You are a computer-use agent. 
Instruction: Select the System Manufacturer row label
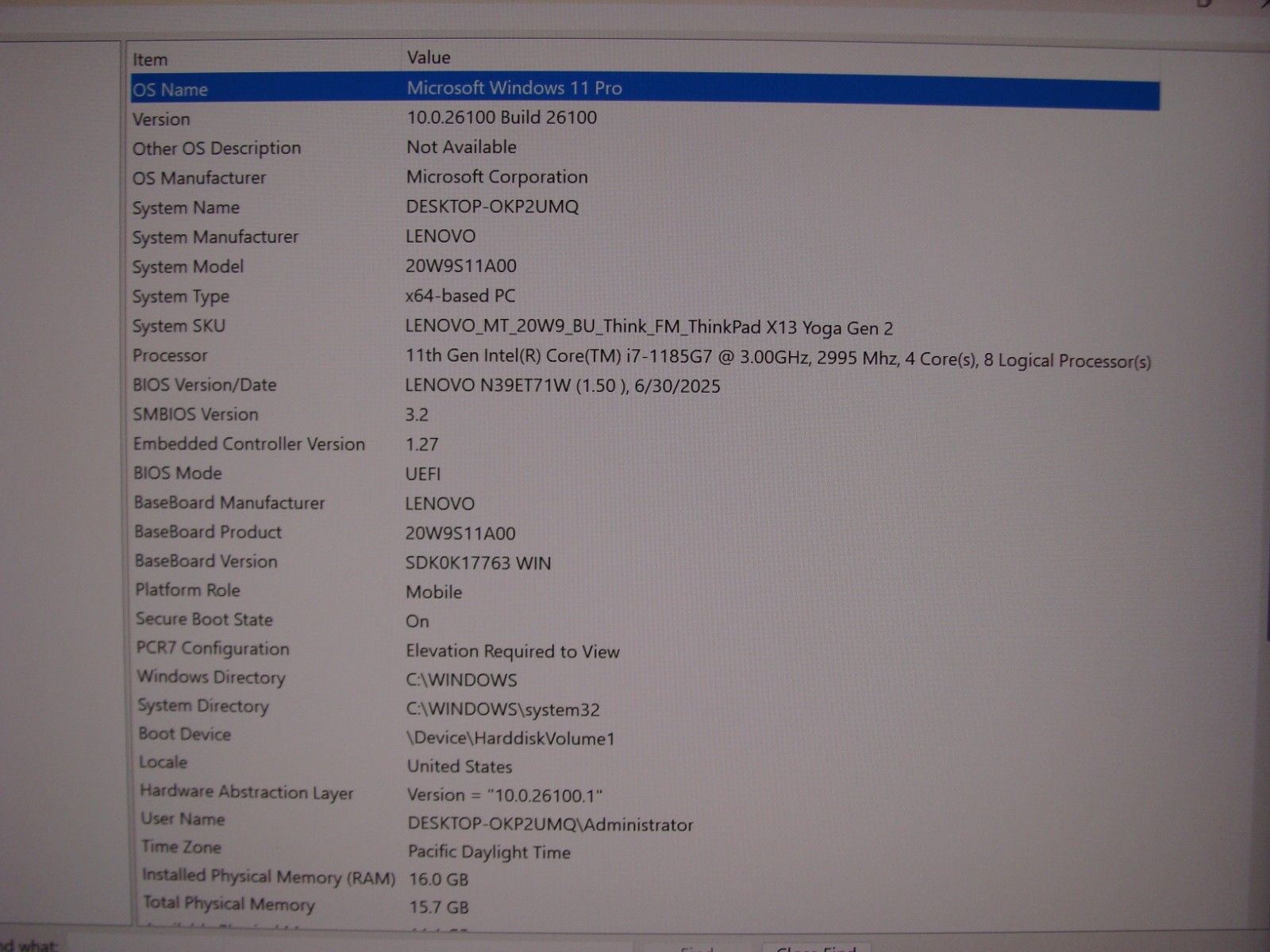coord(215,237)
